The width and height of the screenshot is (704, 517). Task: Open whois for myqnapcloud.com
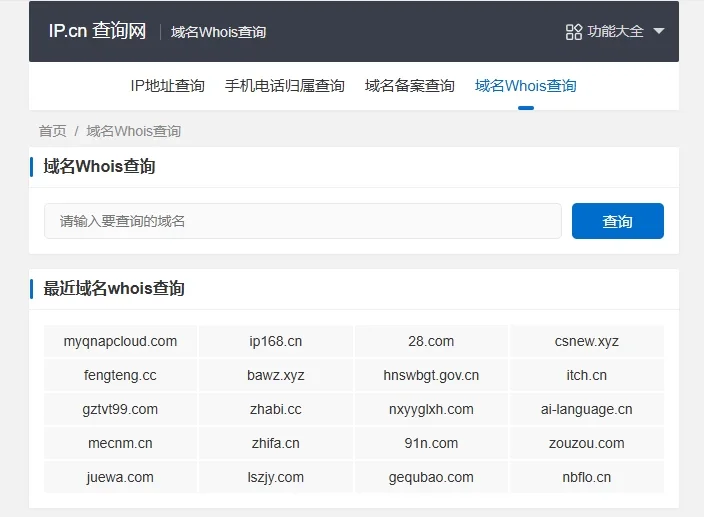120,342
